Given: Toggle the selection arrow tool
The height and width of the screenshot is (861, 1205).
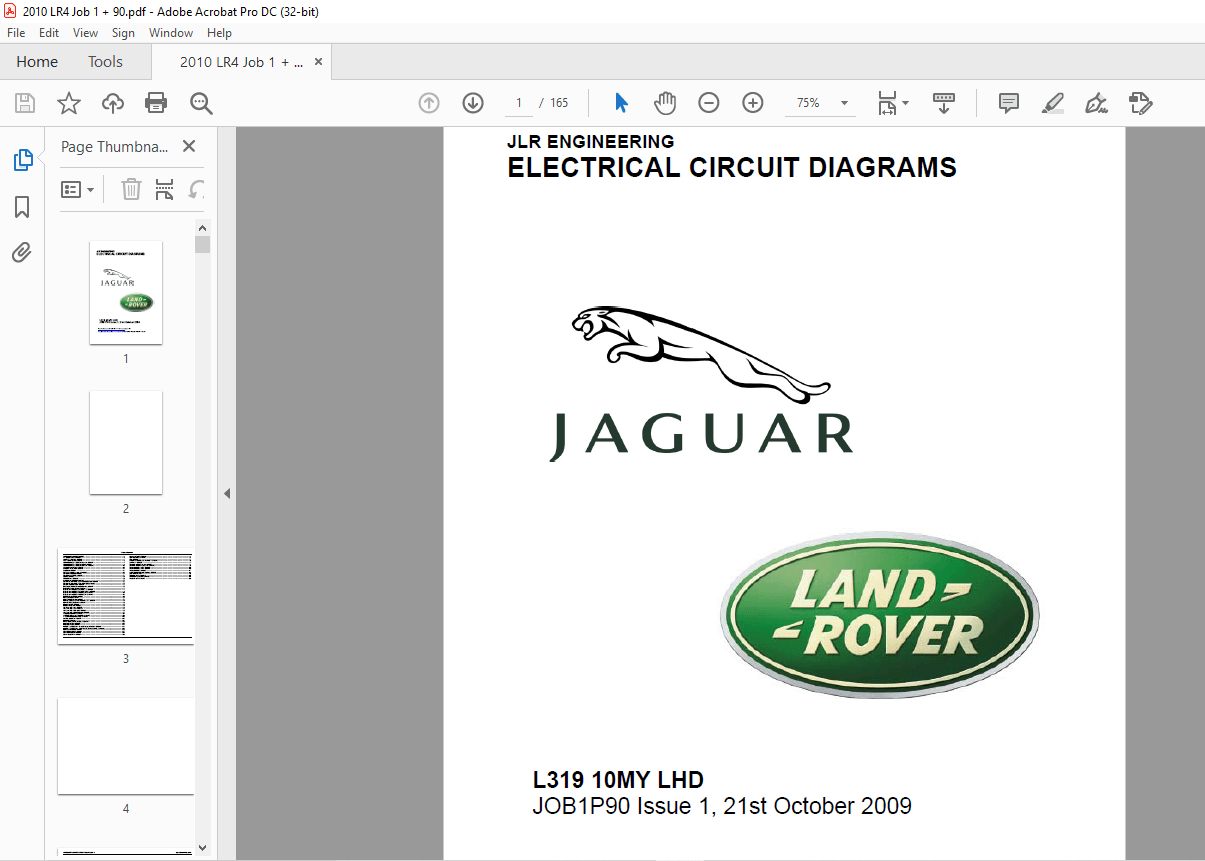Looking at the screenshot, I should 621,103.
